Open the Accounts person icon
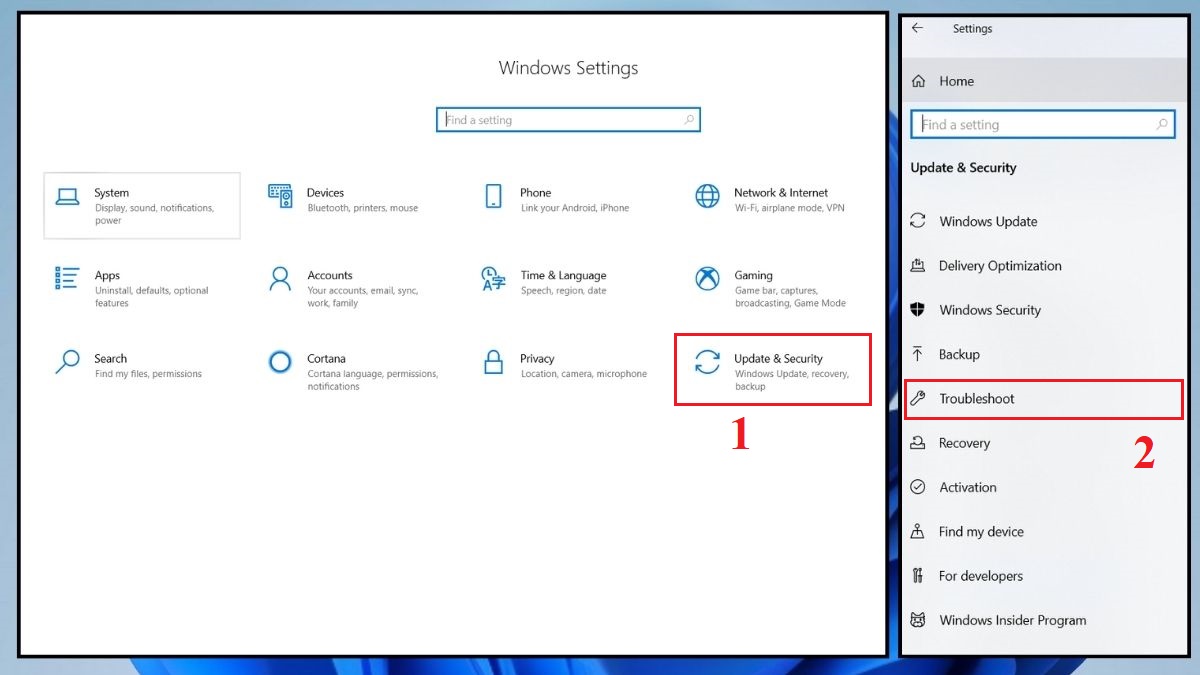Screen dimensions: 1200x675 pos(280,278)
